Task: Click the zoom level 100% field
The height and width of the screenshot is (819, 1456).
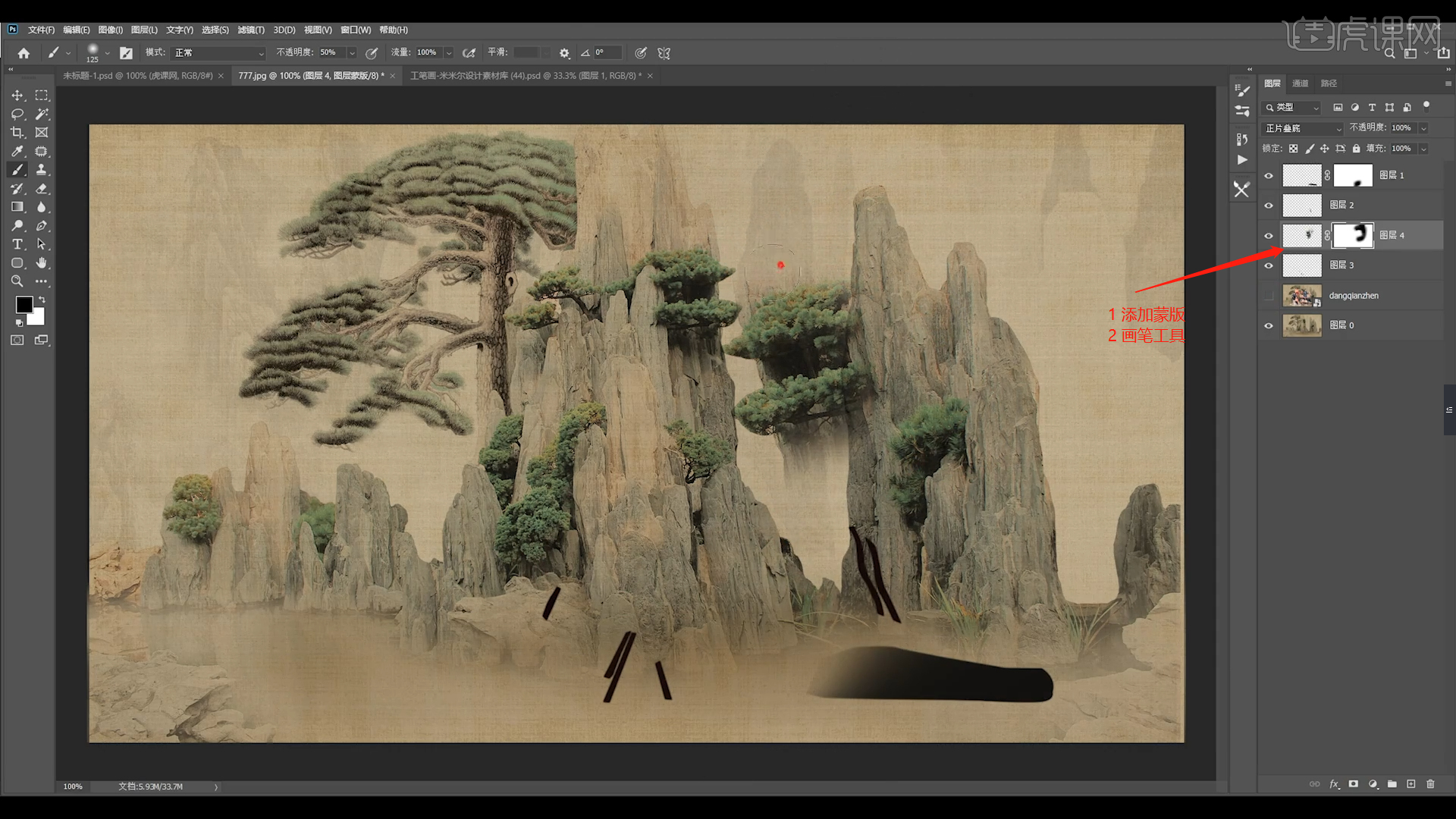Action: 73,786
